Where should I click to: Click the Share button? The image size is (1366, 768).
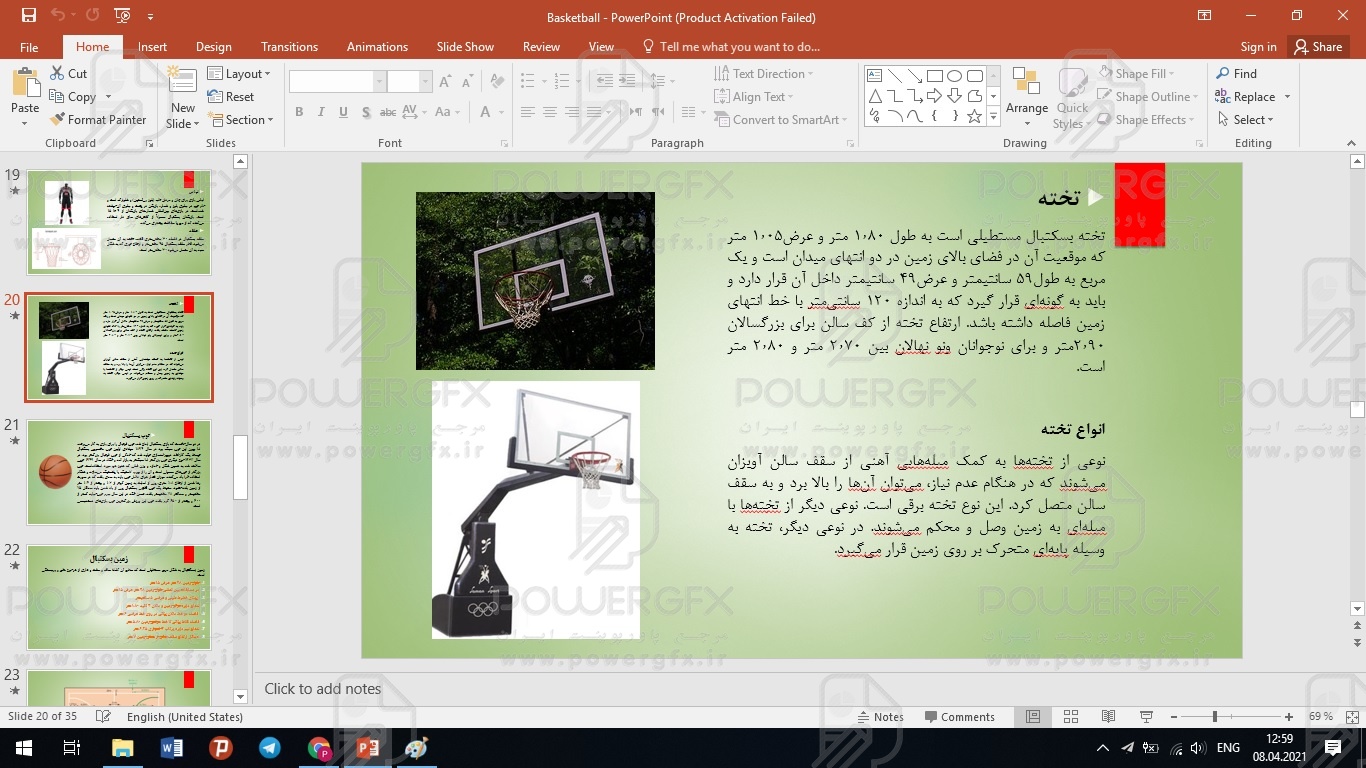1317,47
